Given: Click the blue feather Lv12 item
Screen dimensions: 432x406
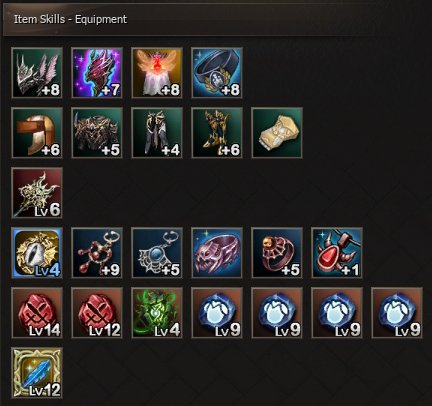Looking at the screenshot, I should pos(37,373).
